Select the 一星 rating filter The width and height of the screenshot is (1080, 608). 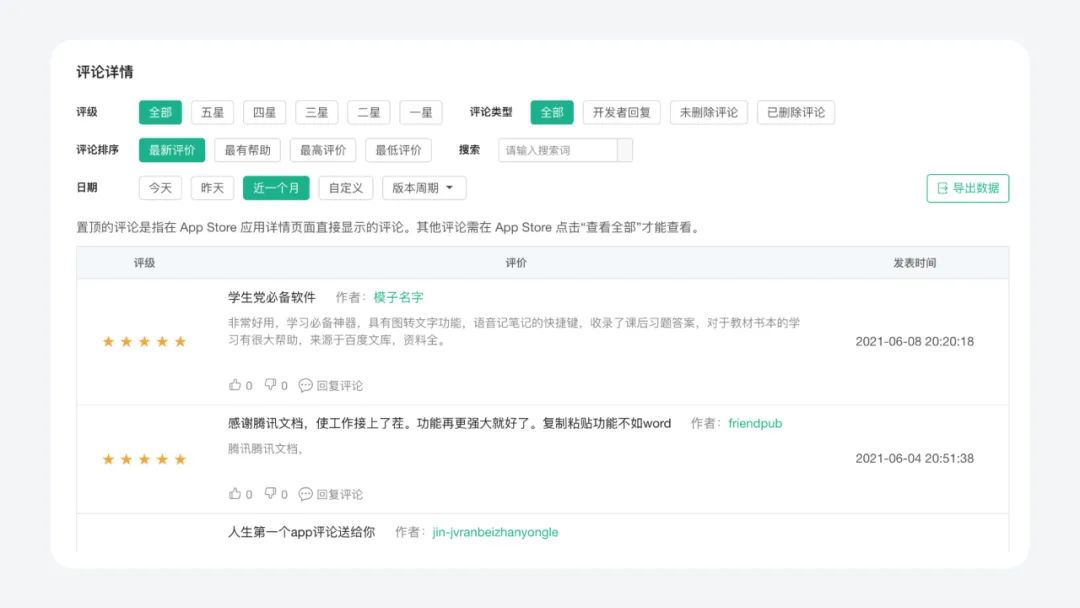point(421,112)
